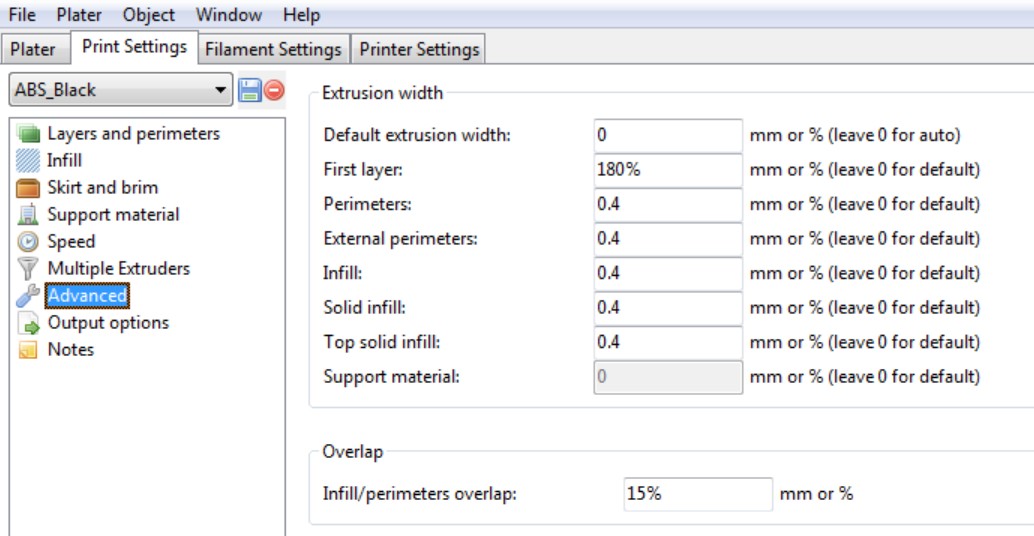Click the Speed clock icon

pos(29,242)
